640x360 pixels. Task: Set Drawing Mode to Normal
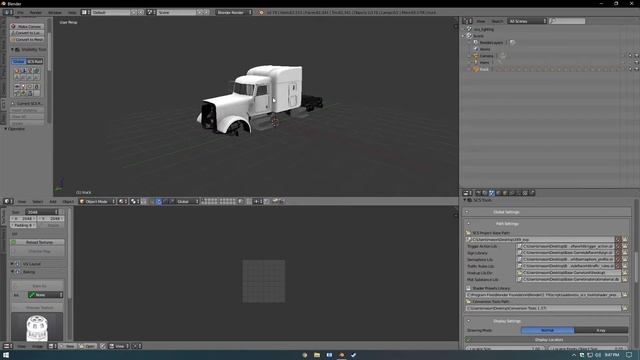pyautogui.click(x=547, y=330)
